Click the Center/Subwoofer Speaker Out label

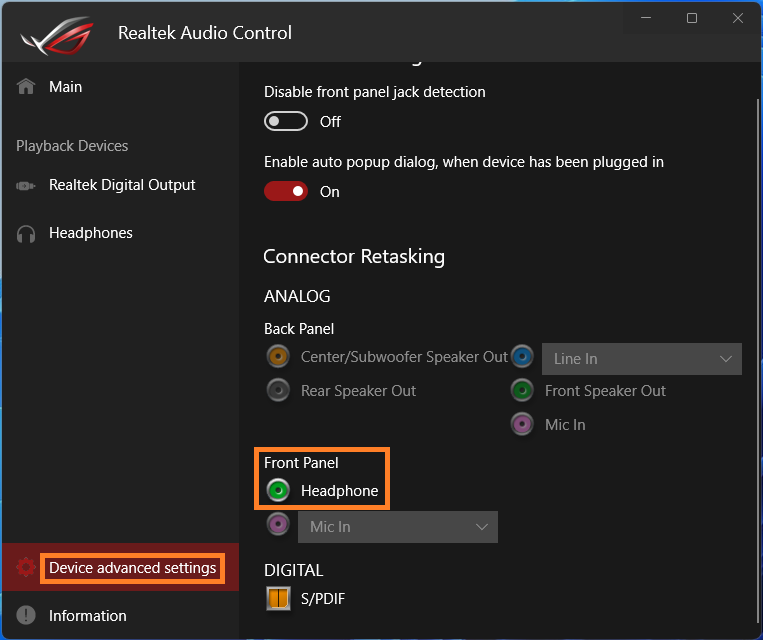(x=404, y=357)
